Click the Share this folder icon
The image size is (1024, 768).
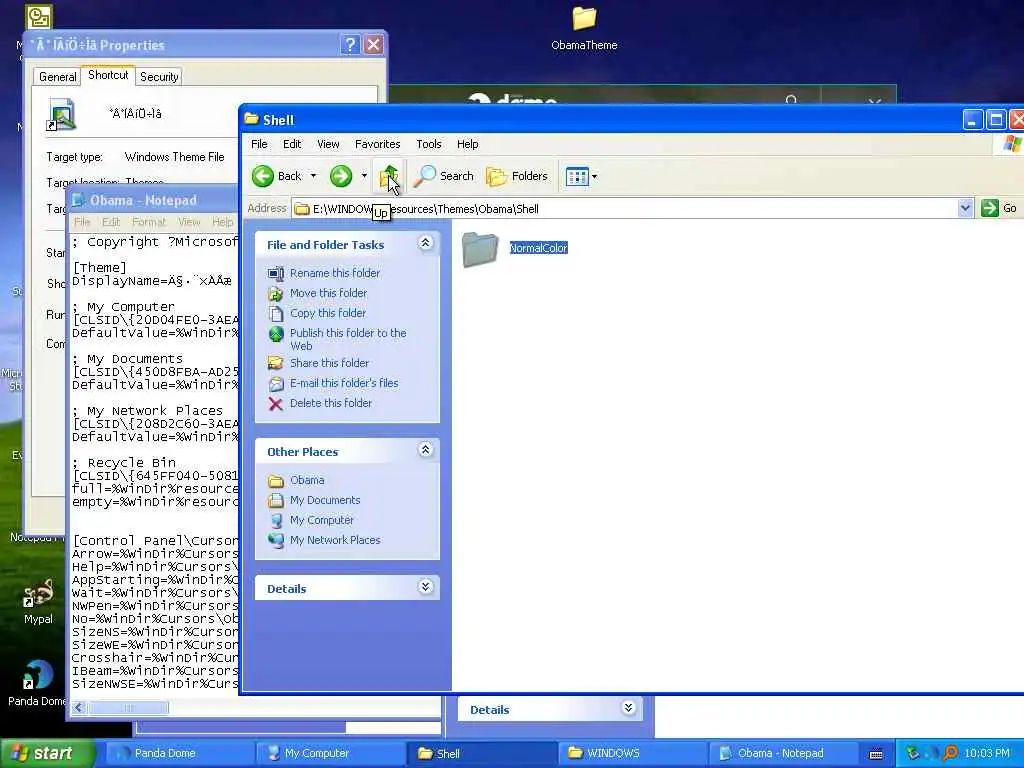point(276,363)
